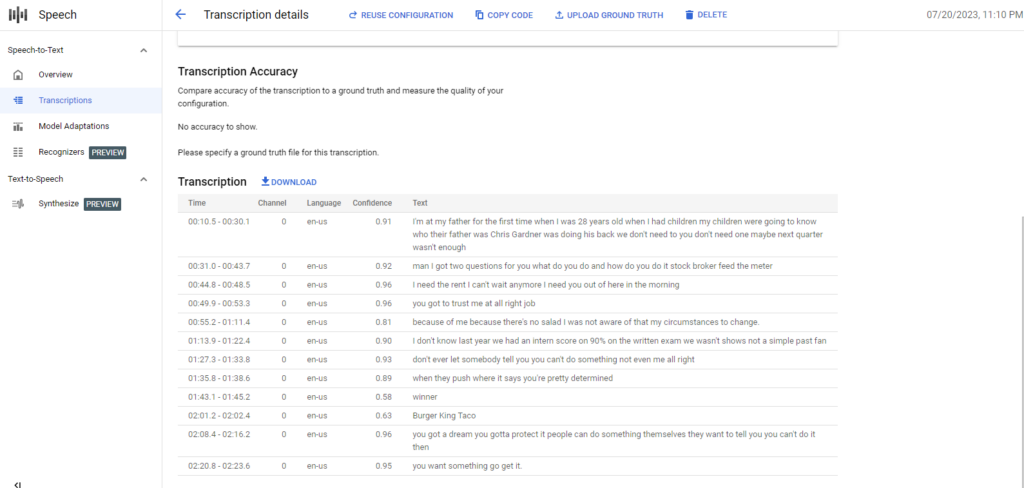Screen dimensions: 1024x488
Task: Select time cell 00:31.0 - 00:43.7
Action: [219, 266]
